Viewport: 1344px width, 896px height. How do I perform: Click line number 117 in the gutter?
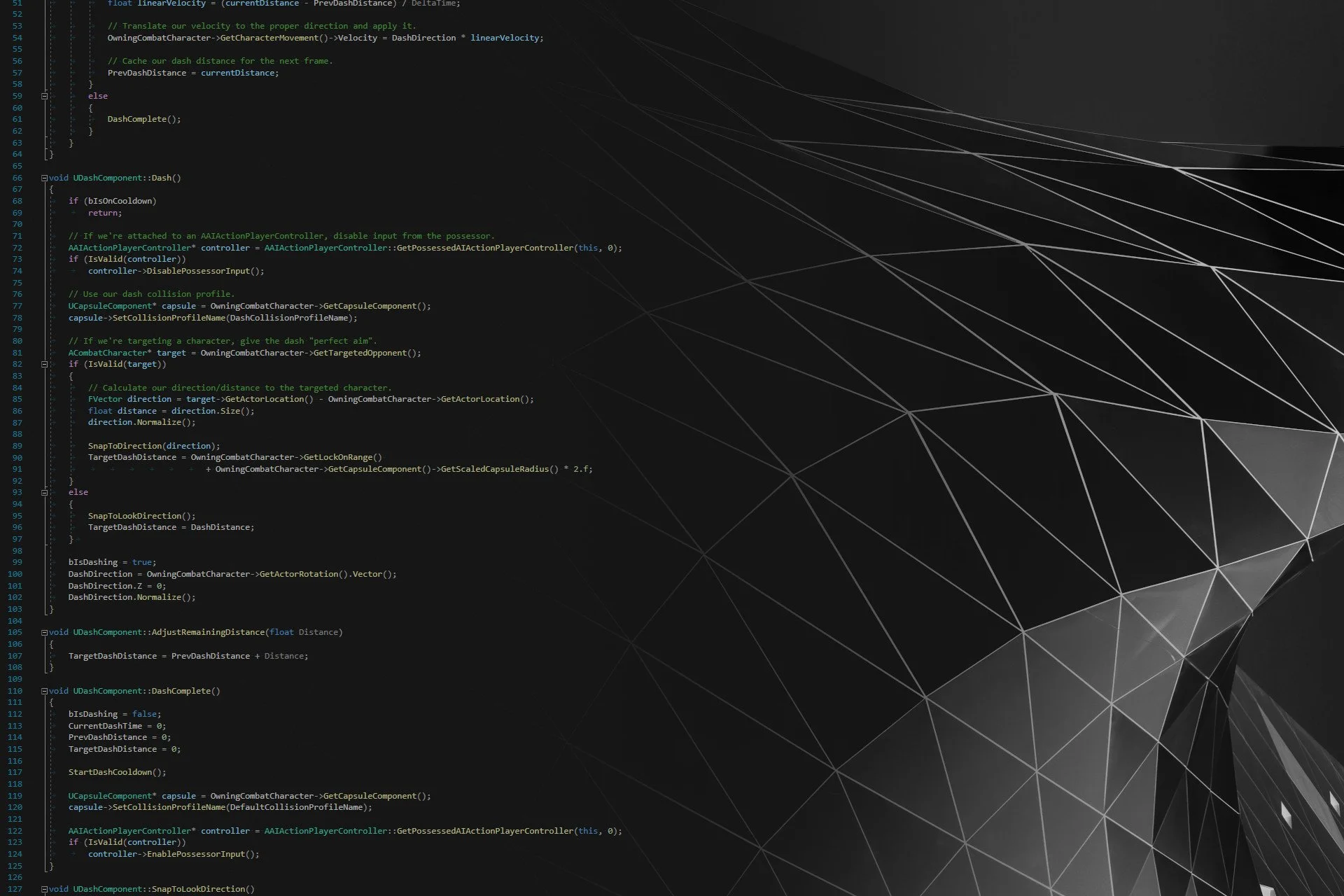click(15, 772)
